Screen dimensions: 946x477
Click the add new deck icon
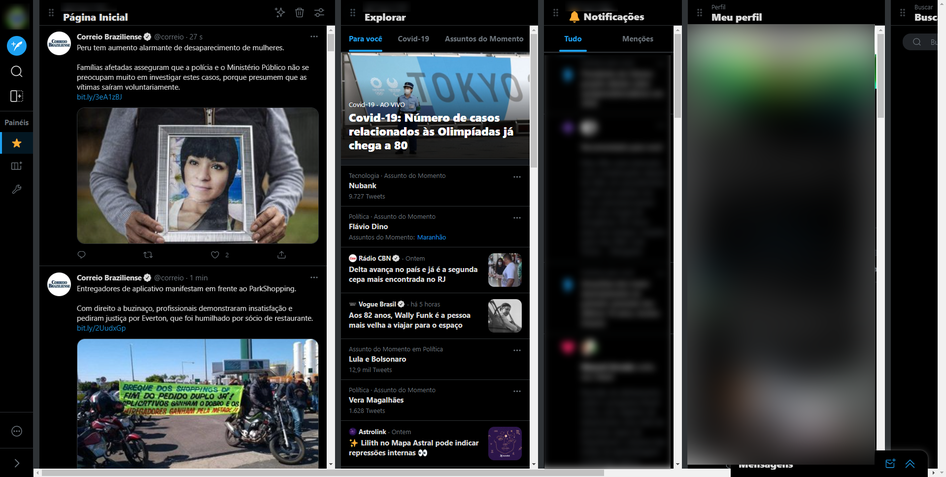17,166
